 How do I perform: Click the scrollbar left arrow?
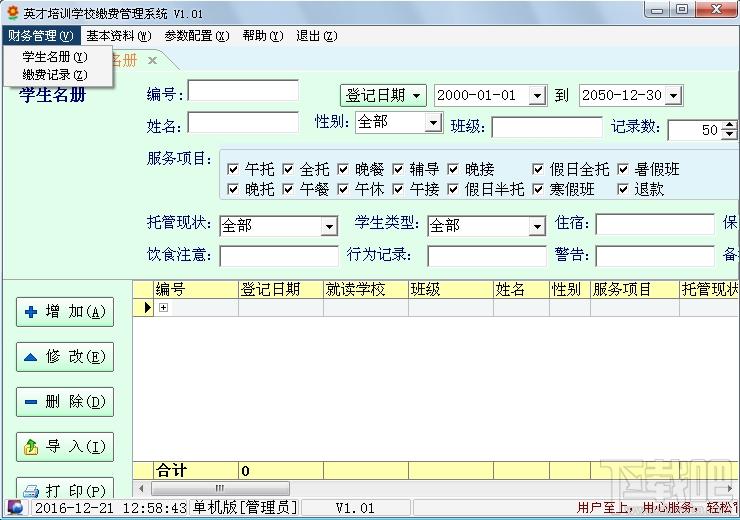pos(141,488)
